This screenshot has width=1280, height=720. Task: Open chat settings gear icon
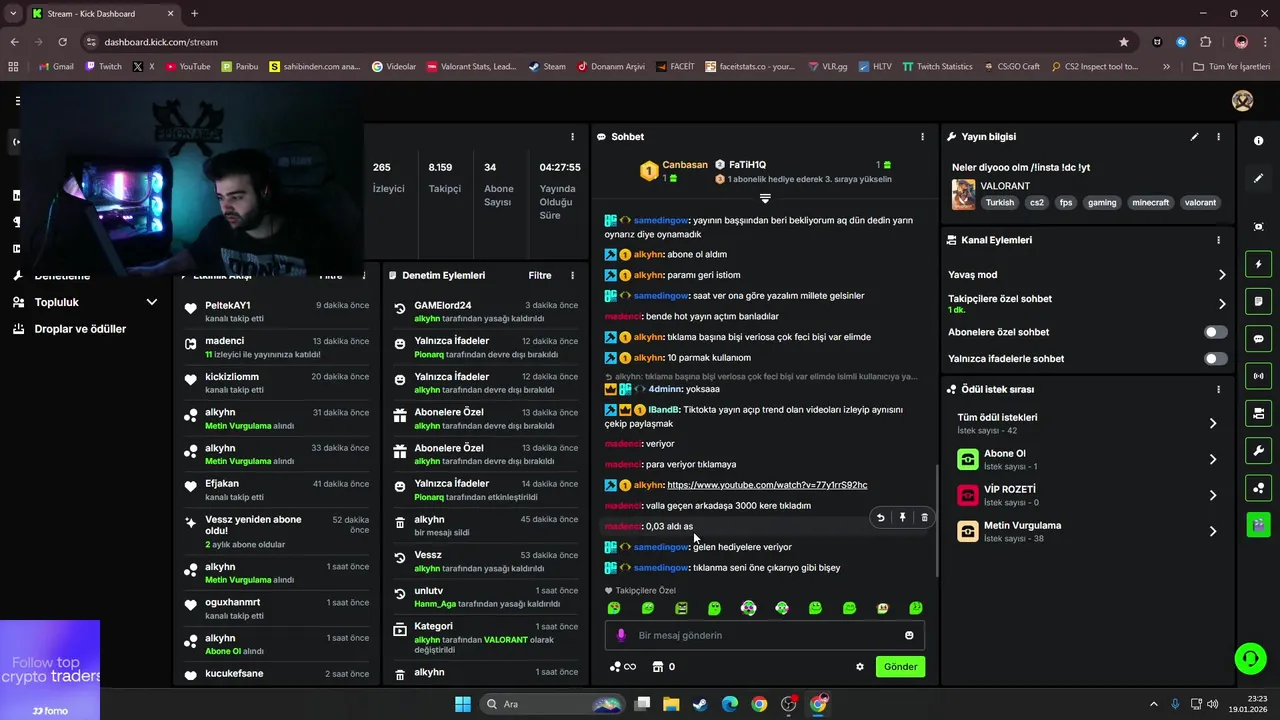pyautogui.click(x=859, y=667)
